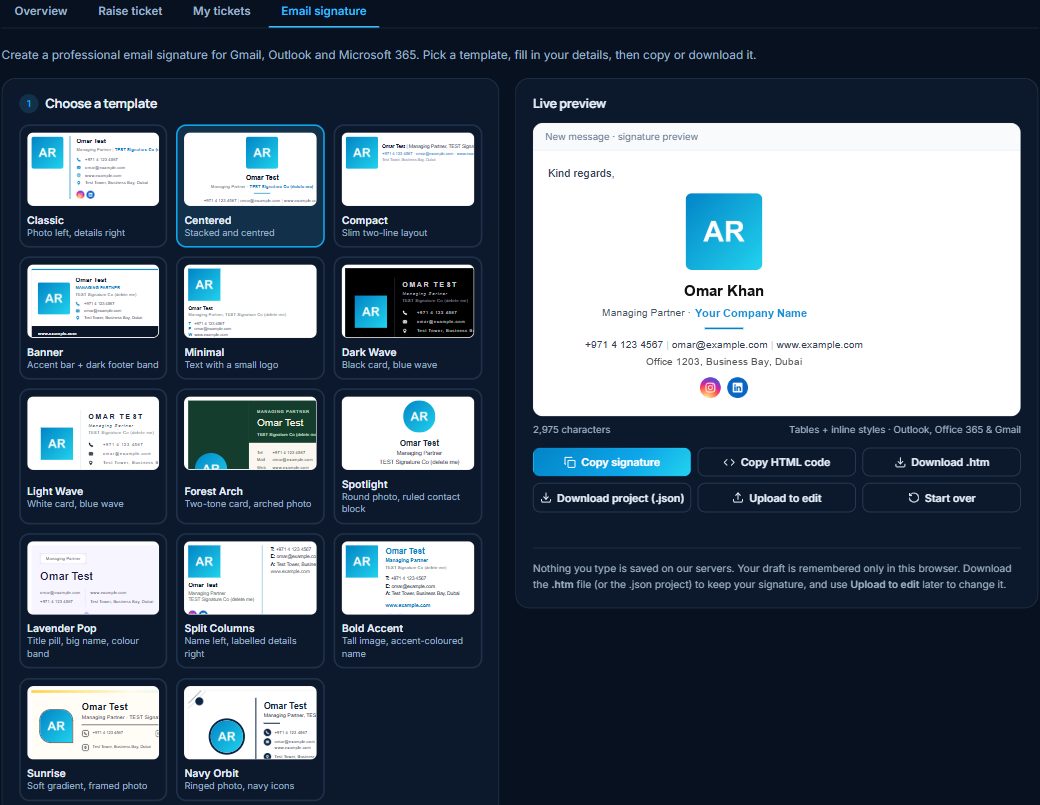Choose the Sunrise template card
Screen dimensions: 1040x805
(93, 739)
